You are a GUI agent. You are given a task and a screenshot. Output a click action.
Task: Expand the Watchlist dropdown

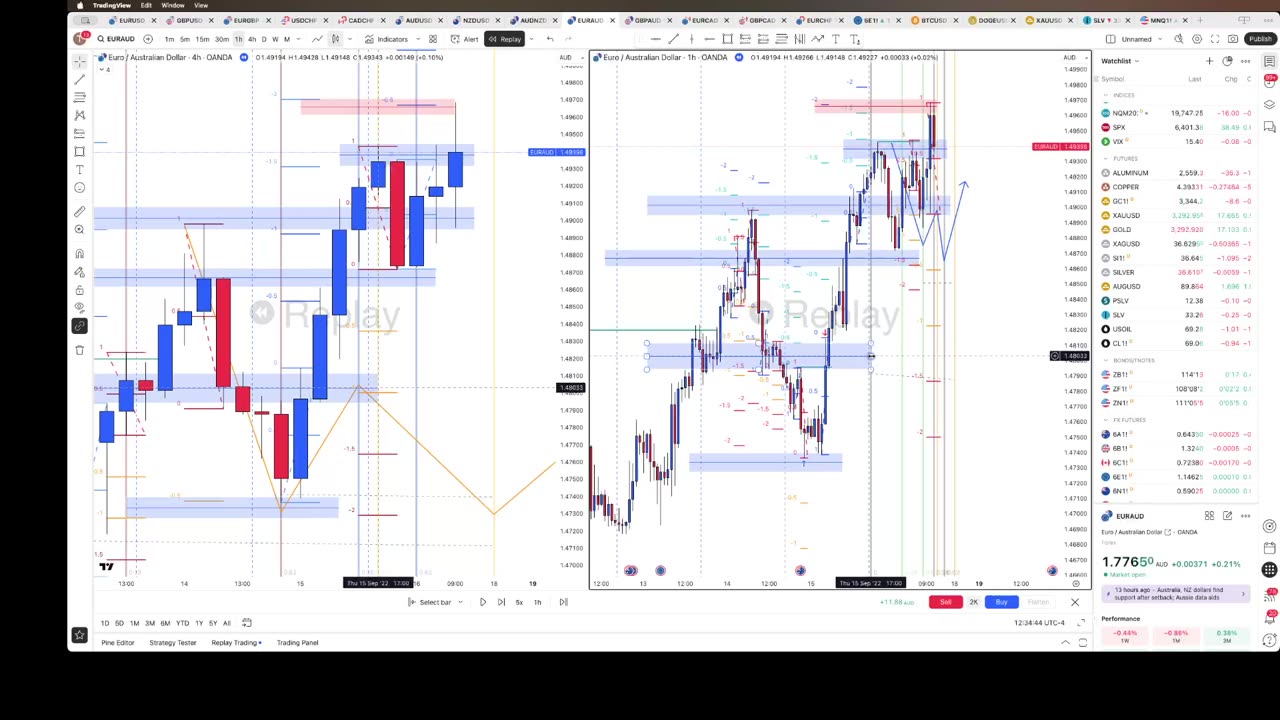click(x=1120, y=61)
